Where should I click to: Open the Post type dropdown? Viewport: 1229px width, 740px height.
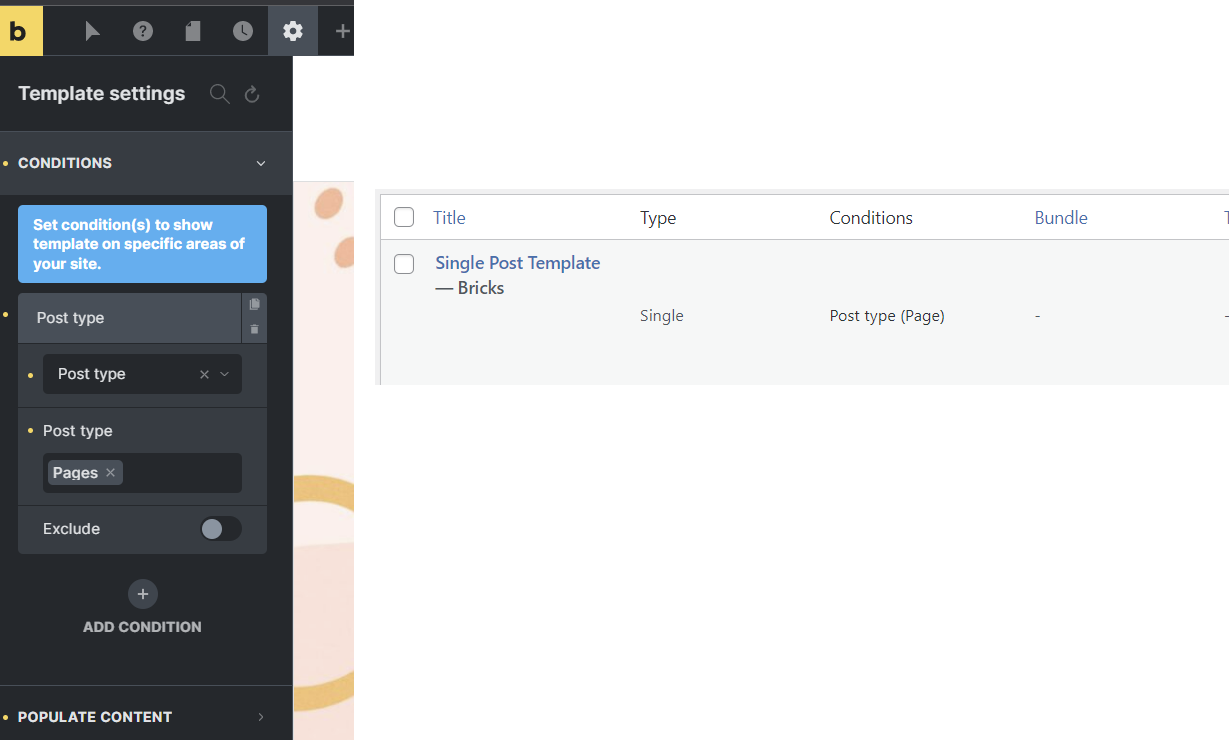pyautogui.click(x=224, y=374)
